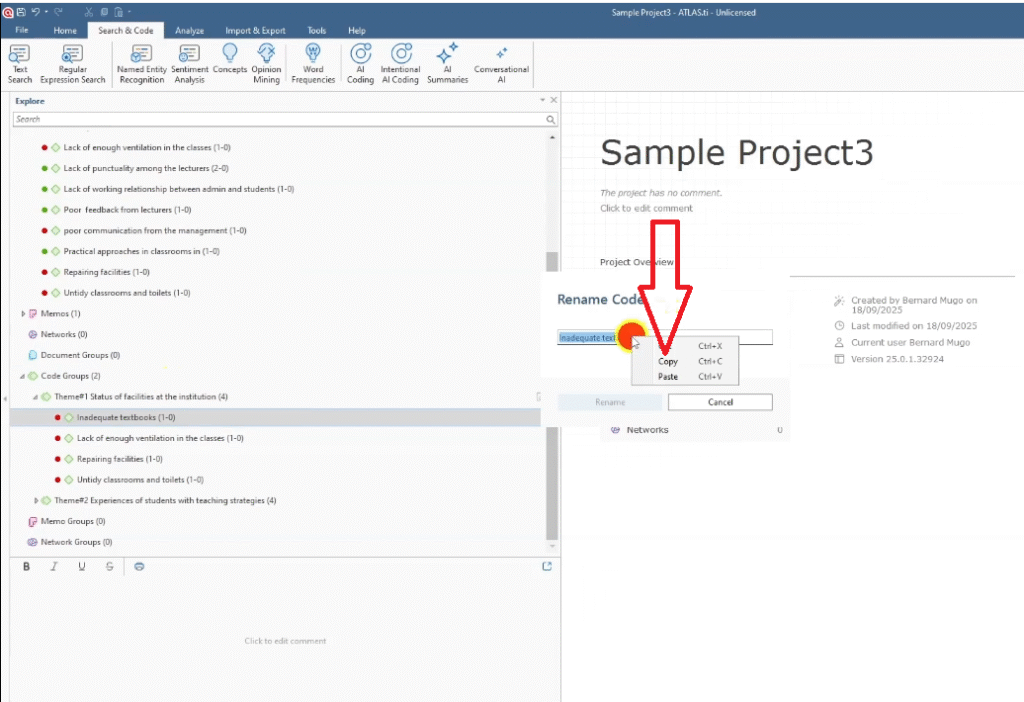Click the Concepts lightbulb icon
The image size is (1024, 702).
point(229,62)
